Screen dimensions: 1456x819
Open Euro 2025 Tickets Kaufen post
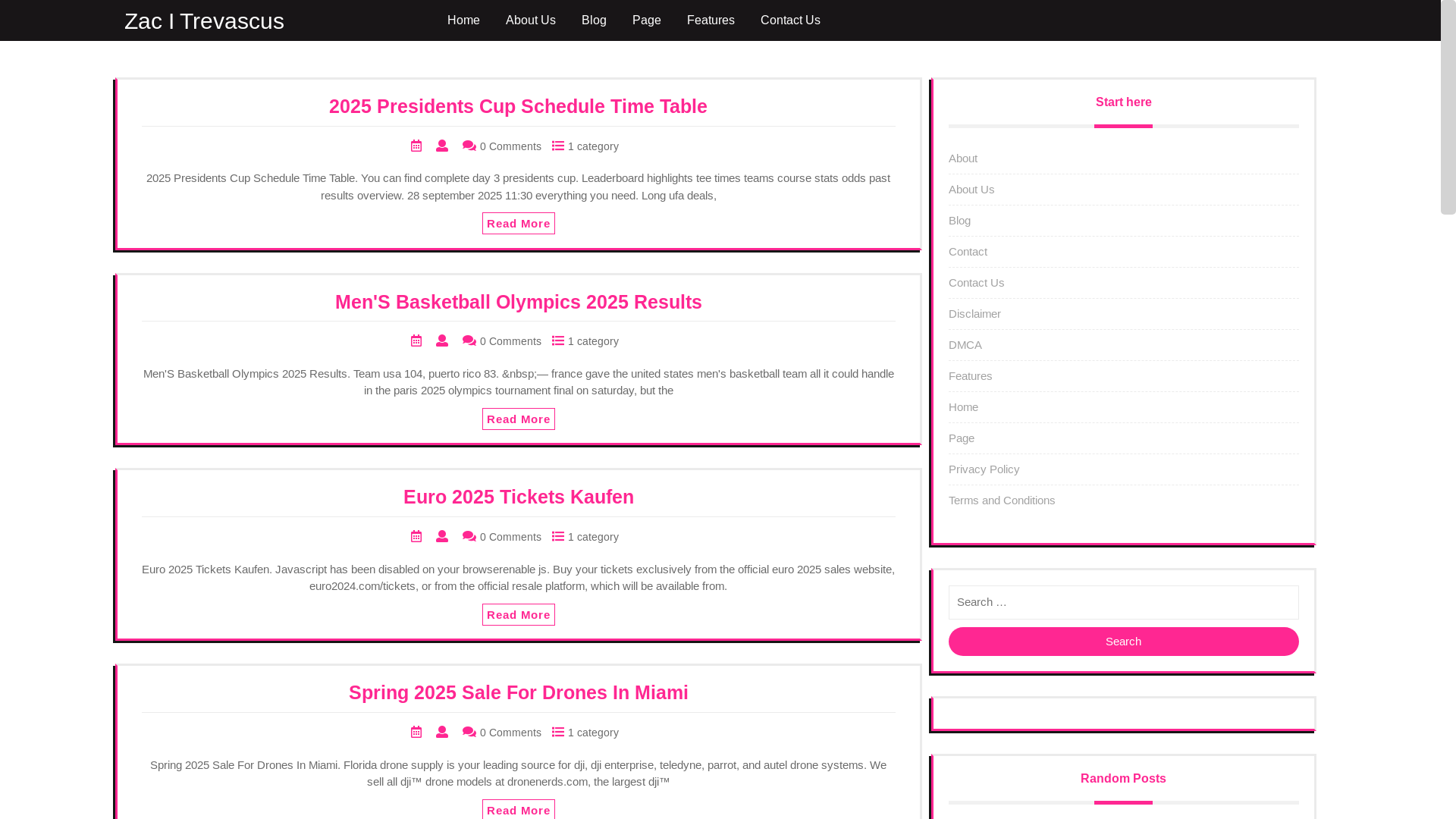(519, 497)
